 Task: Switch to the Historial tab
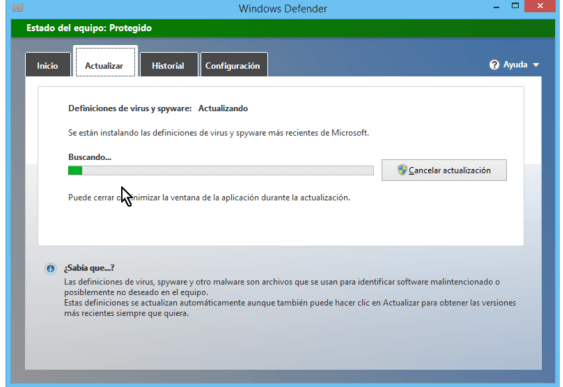(169, 65)
